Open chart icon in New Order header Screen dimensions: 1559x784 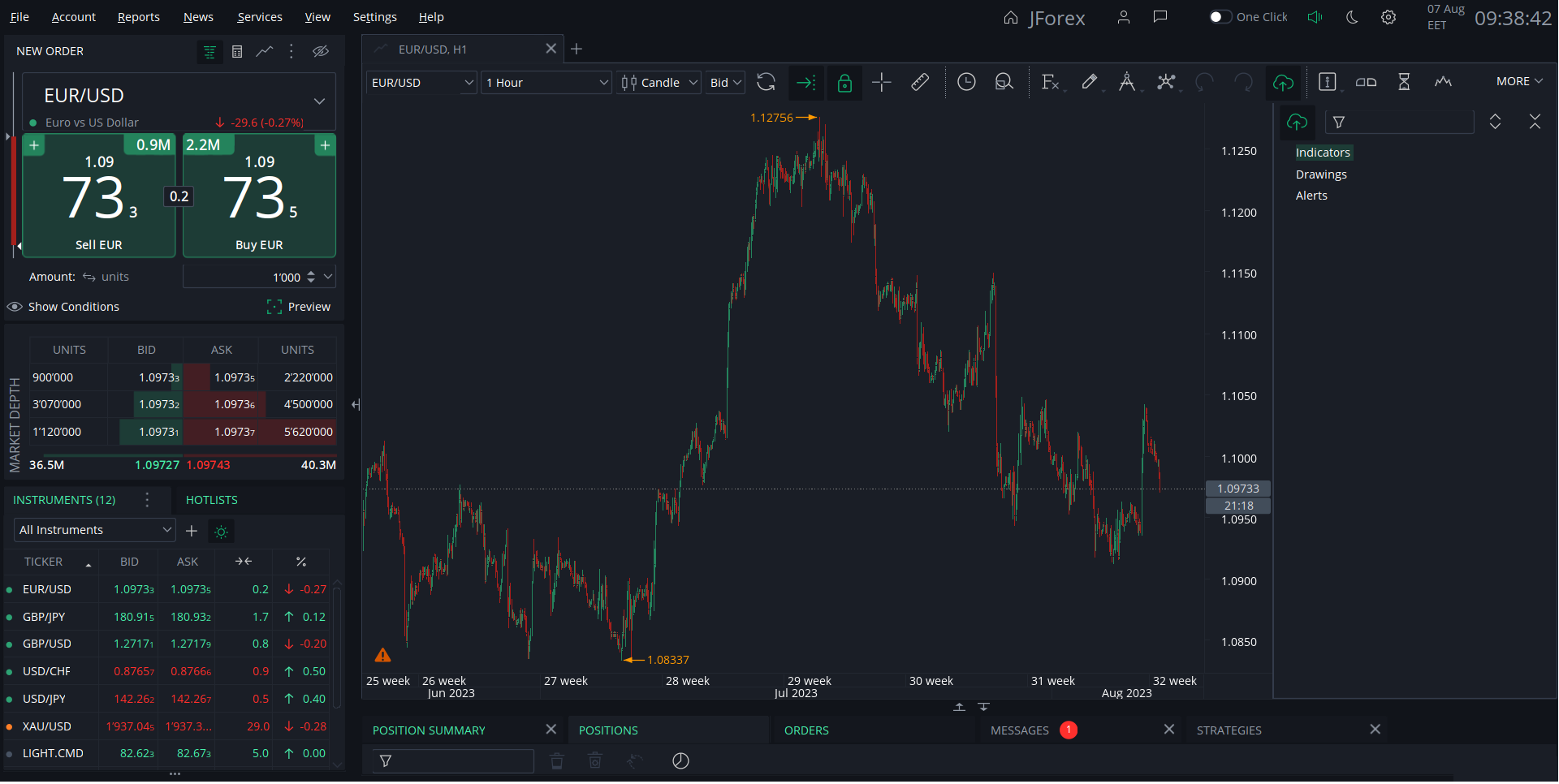(x=265, y=52)
